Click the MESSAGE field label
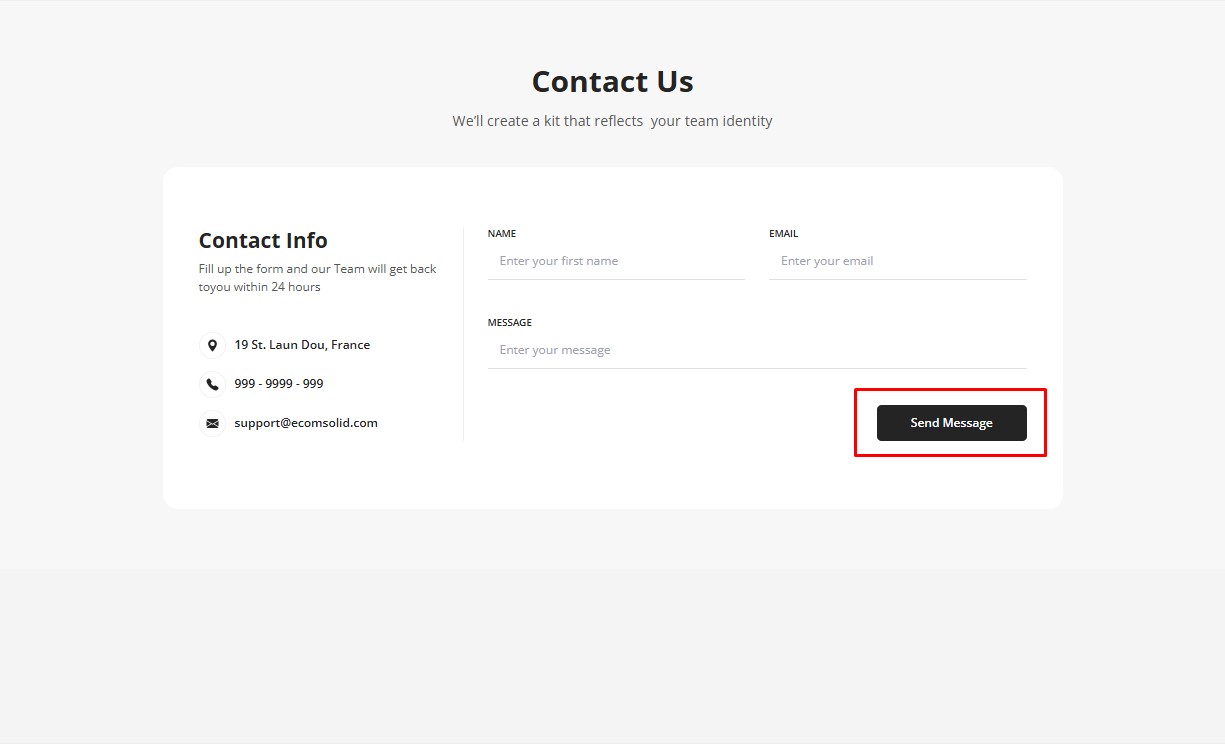 click(510, 323)
